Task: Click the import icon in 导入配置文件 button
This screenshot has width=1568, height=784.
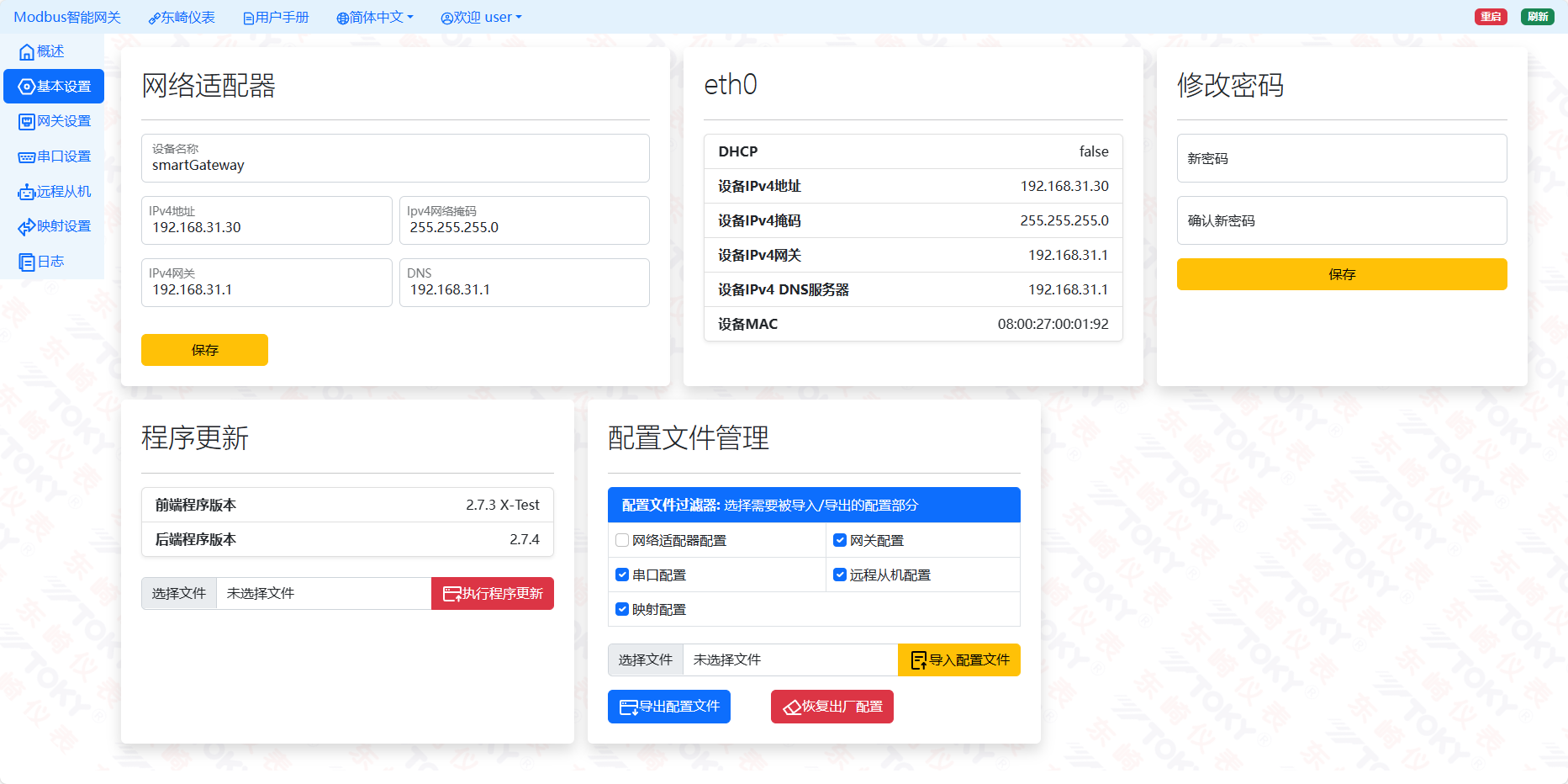Action: (918, 660)
